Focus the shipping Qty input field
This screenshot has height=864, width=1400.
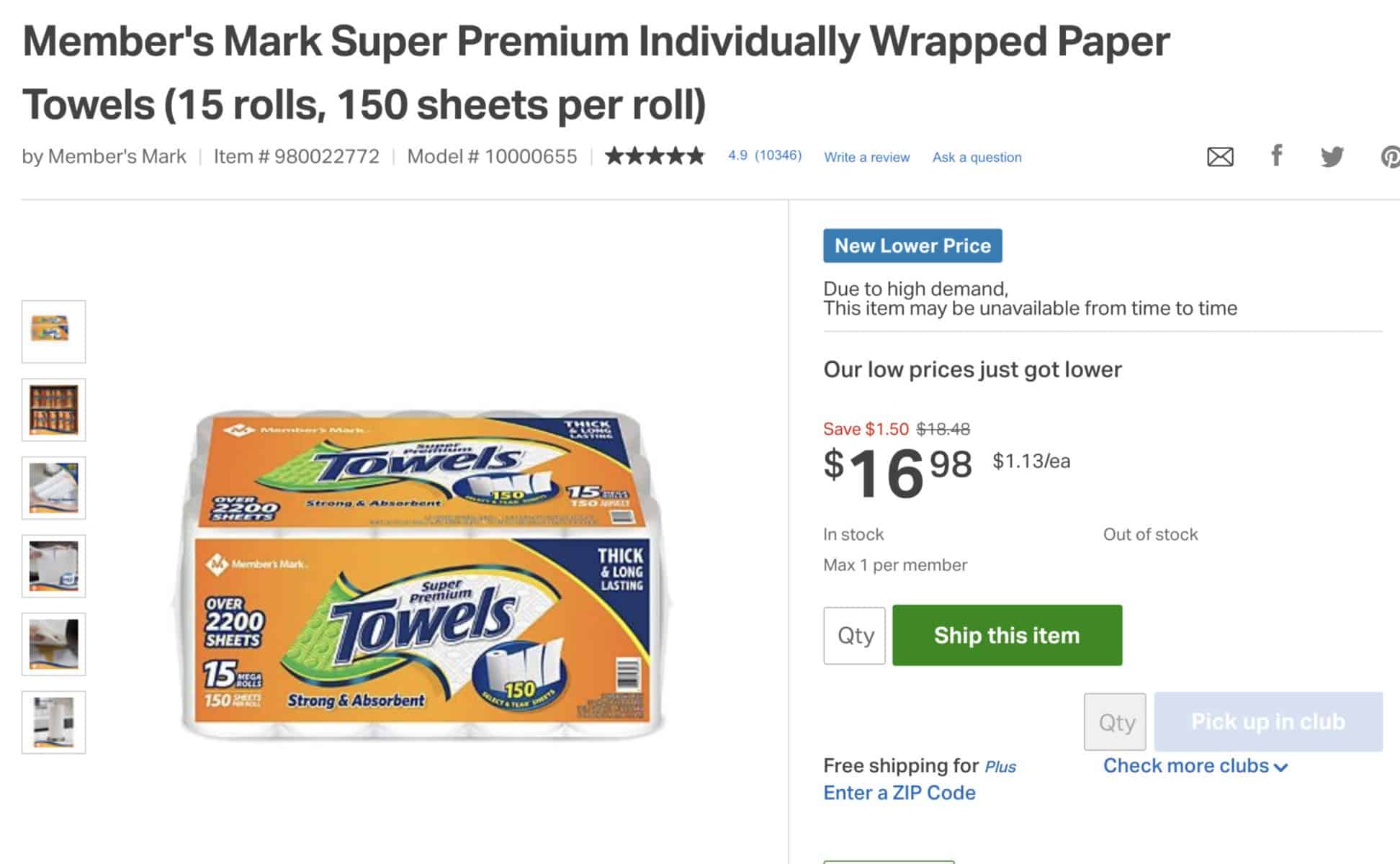[x=855, y=636]
